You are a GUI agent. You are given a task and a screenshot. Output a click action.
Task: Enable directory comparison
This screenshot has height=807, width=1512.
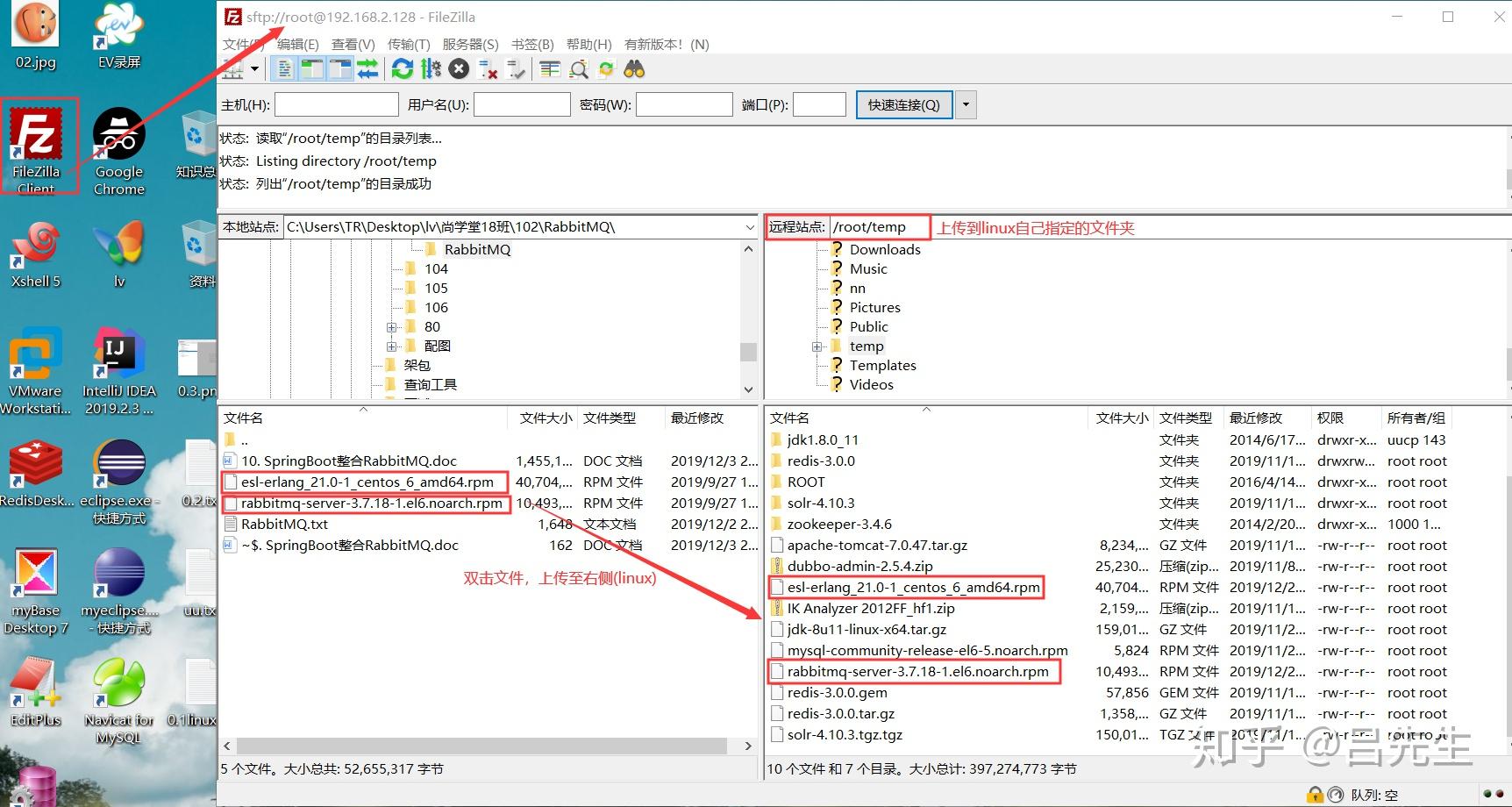click(578, 68)
